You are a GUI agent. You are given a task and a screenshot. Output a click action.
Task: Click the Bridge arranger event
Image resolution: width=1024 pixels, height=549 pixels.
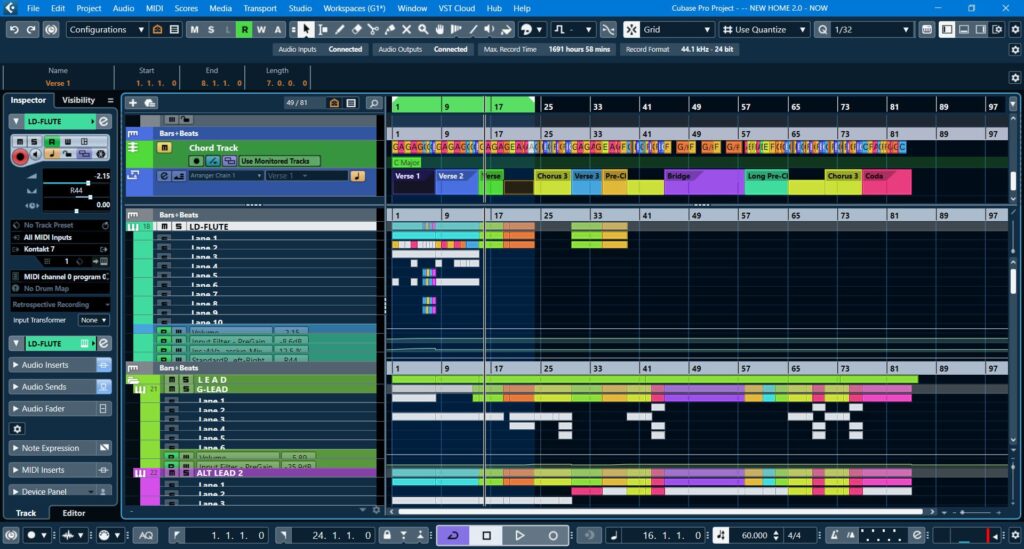coord(704,181)
